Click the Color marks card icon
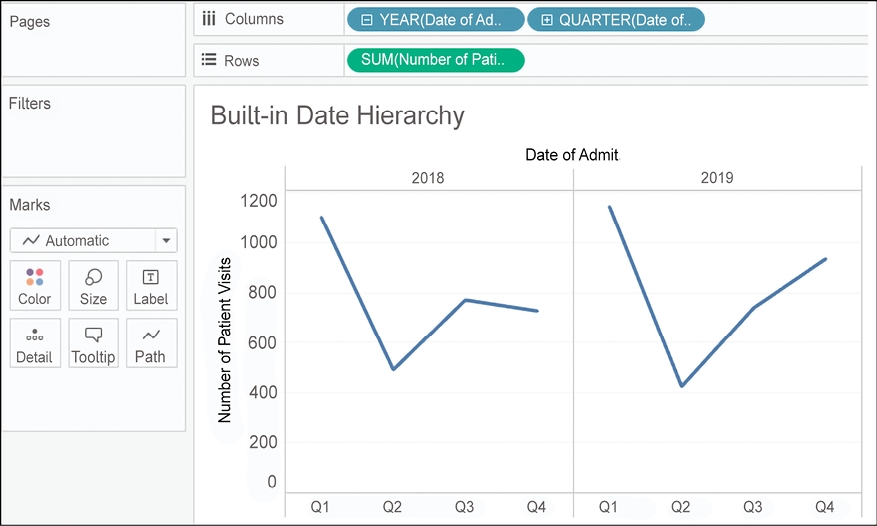 [x=35, y=285]
